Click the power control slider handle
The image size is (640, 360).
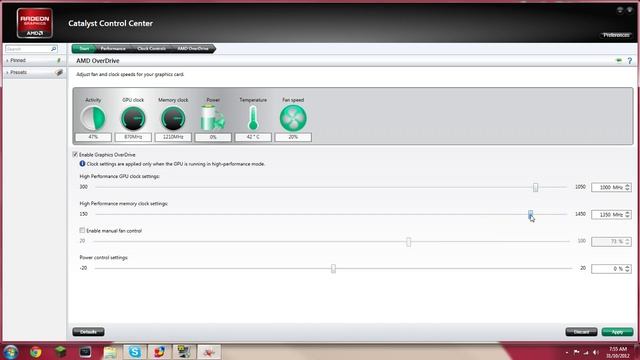tap(333, 268)
